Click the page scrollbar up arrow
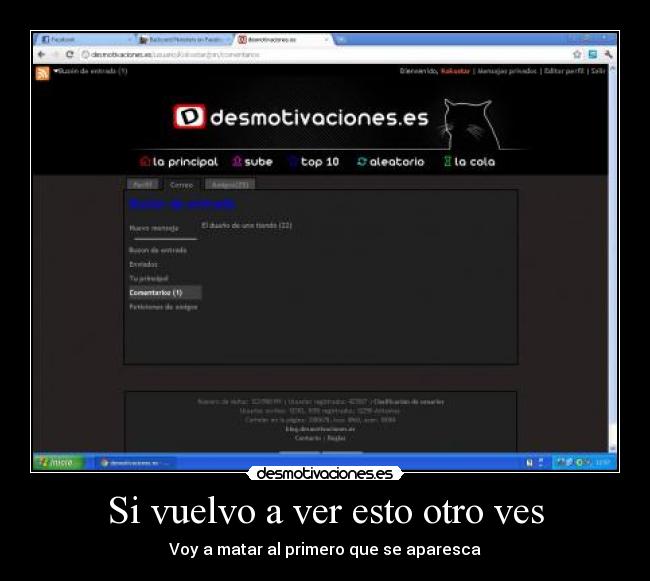 [613, 68]
